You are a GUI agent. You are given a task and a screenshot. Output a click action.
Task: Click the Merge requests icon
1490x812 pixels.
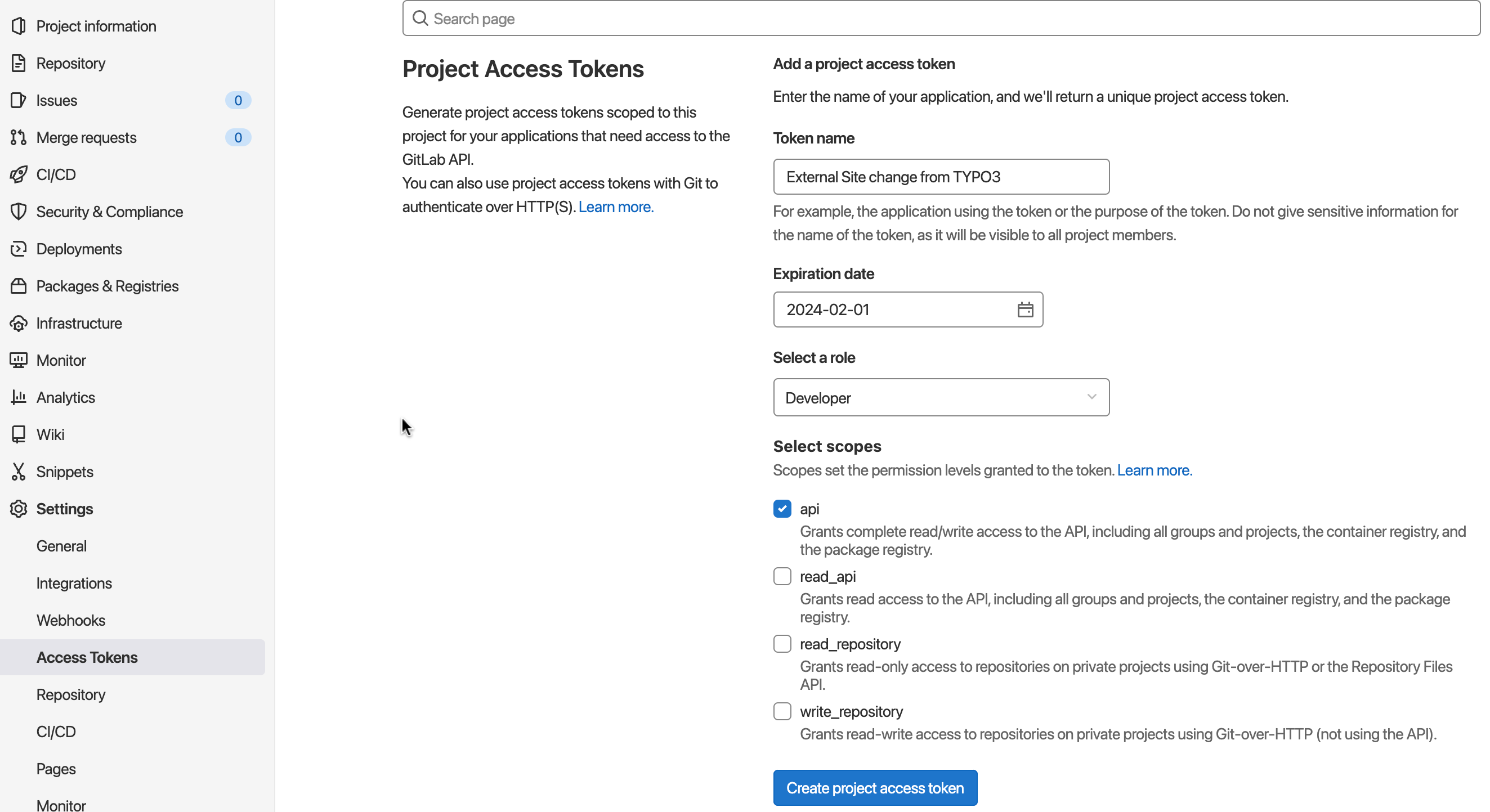click(x=19, y=138)
